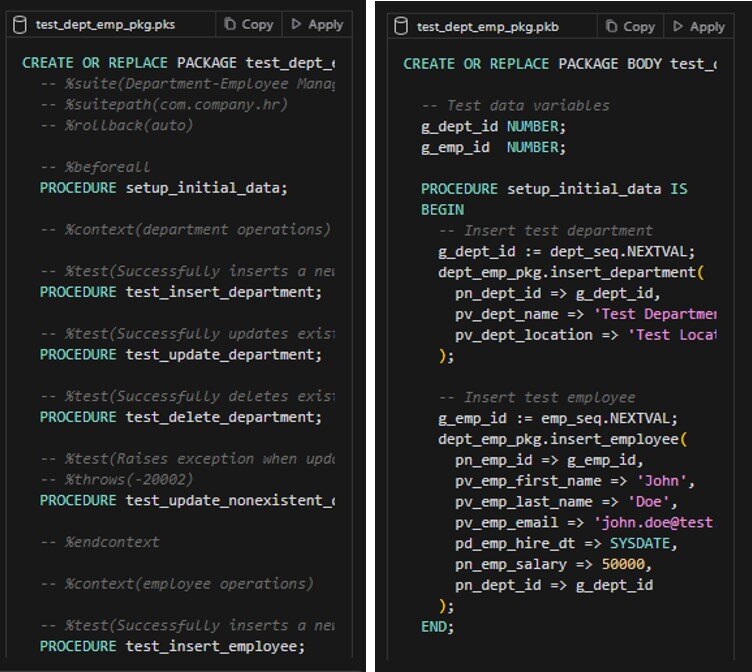Viewport: 752px width, 672px height.
Task: Click the line 'CREATE OR REPLACE PACKAGE BODY'
Action: pos(560,64)
